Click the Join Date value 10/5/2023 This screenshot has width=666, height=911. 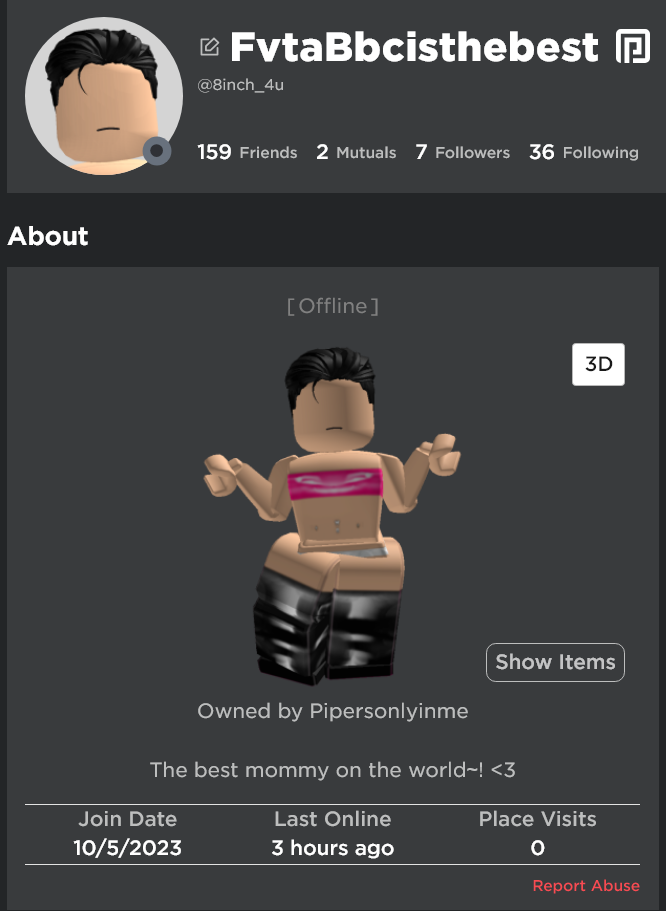click(x=127, y=848)
